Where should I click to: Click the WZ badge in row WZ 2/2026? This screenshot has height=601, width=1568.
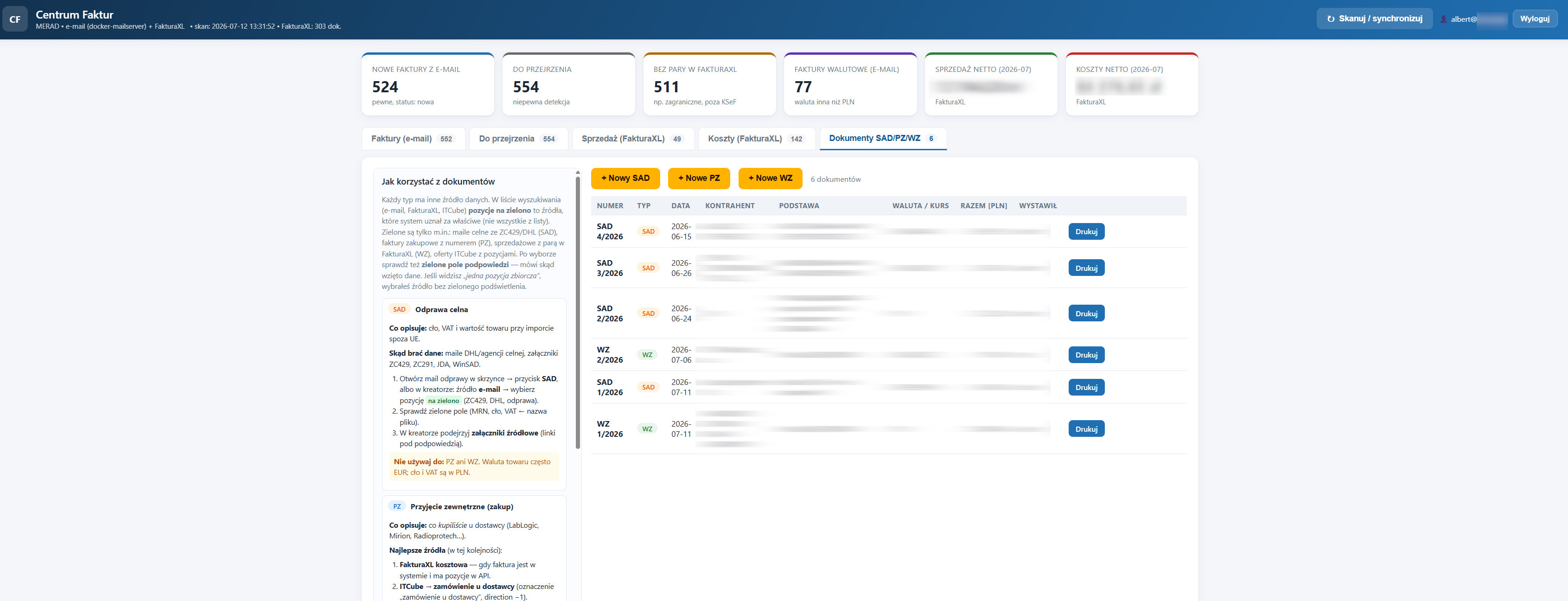[647, 355]
